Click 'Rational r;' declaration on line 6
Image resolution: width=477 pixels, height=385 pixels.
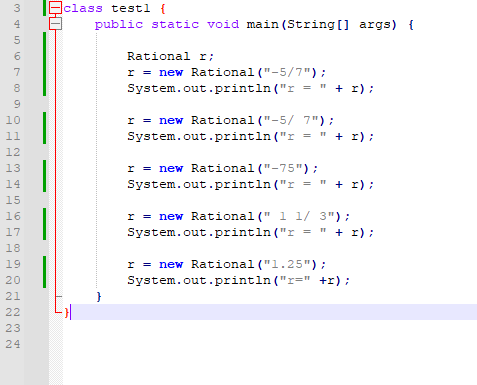pos(170,56)
